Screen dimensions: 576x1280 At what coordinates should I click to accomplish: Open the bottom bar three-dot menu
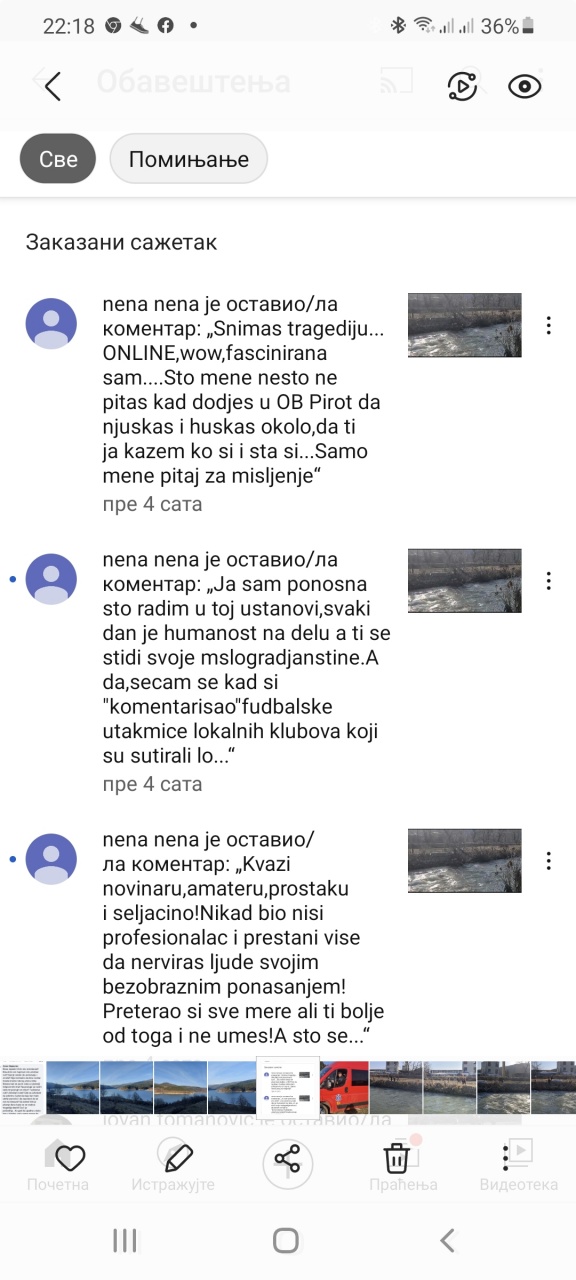pyautogui.click(x=506, y=1159)
